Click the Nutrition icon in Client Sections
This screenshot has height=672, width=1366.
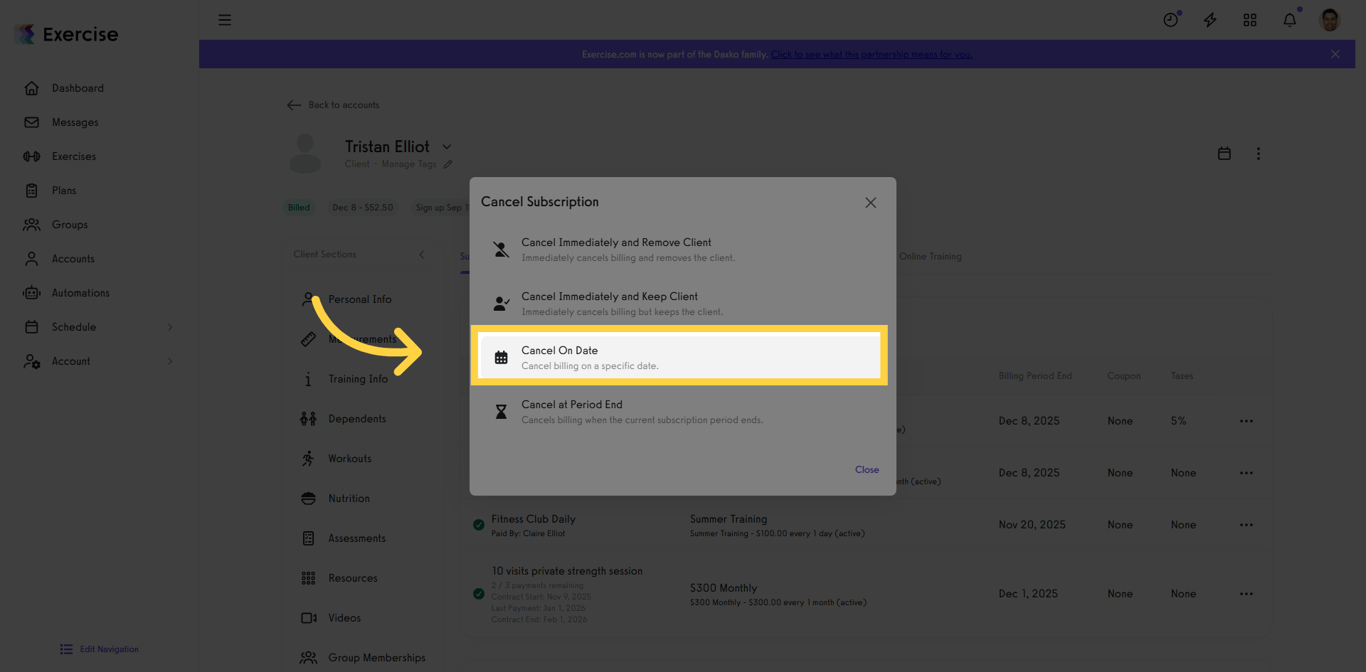308,498
